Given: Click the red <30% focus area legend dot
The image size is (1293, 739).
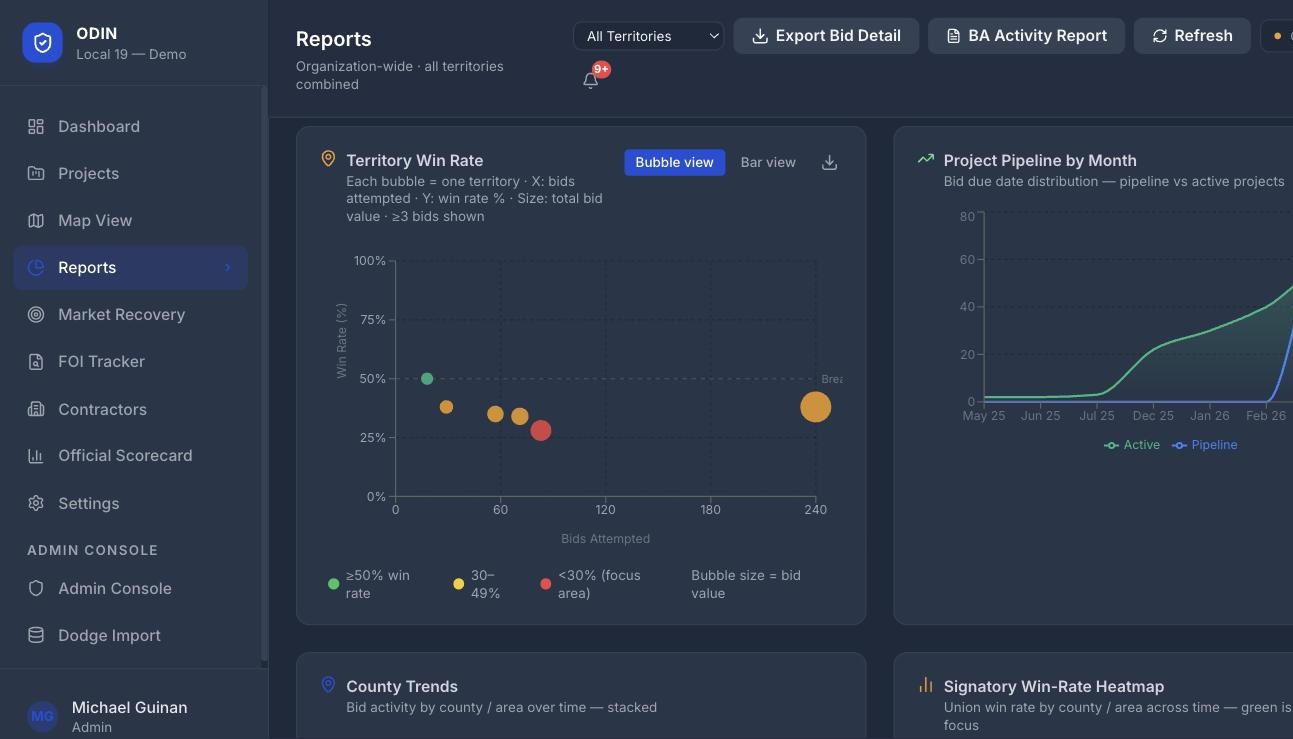Looking at the screenshot, I should click(545, 584).
